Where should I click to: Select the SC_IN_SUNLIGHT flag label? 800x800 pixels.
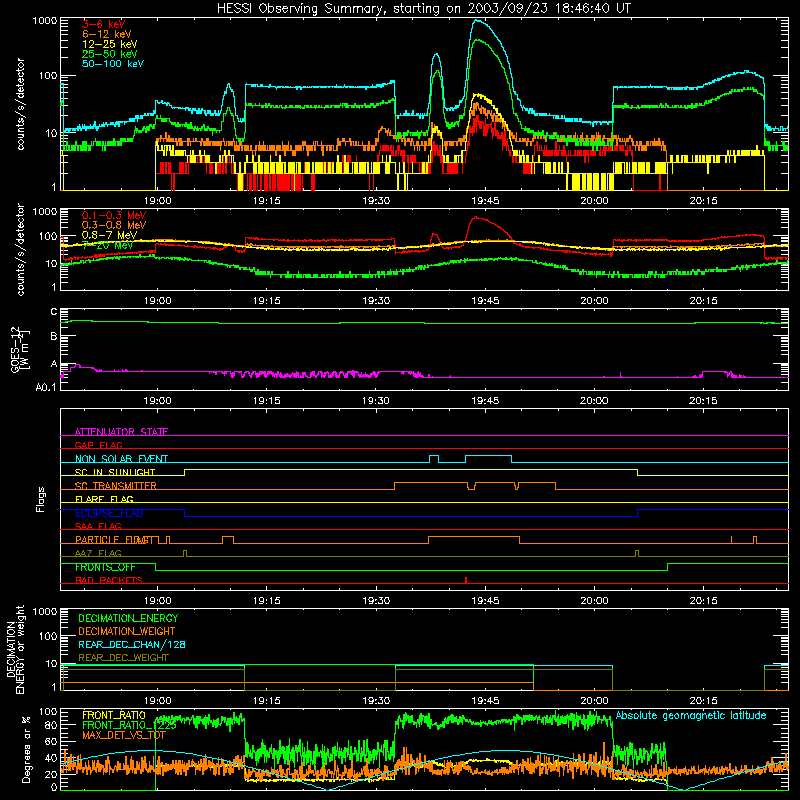click(115, 472)
